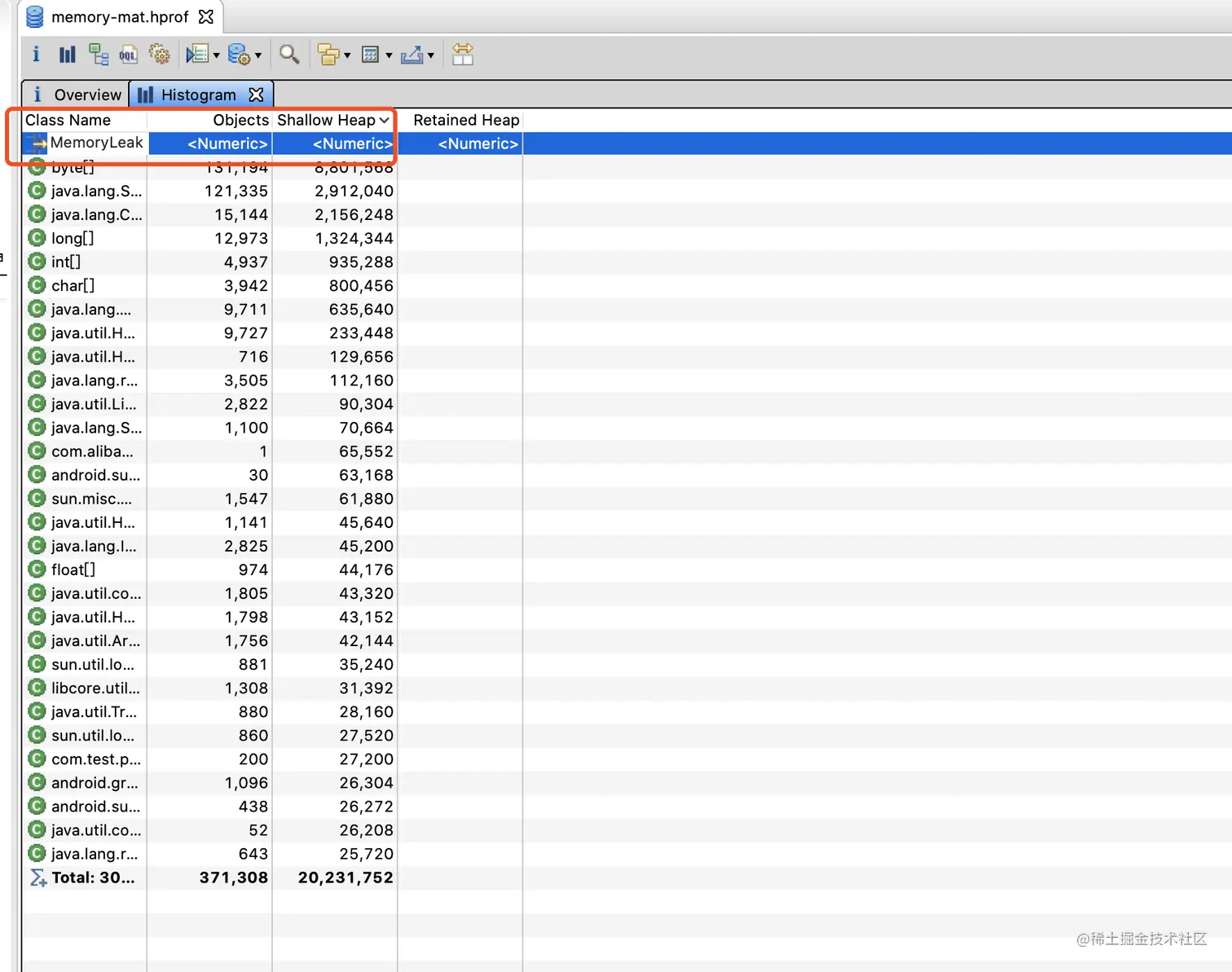The width and height of the screenshot is (1232, 972).
Task: Expand the Expert System Test dropdown arrow
Action: 217,55
